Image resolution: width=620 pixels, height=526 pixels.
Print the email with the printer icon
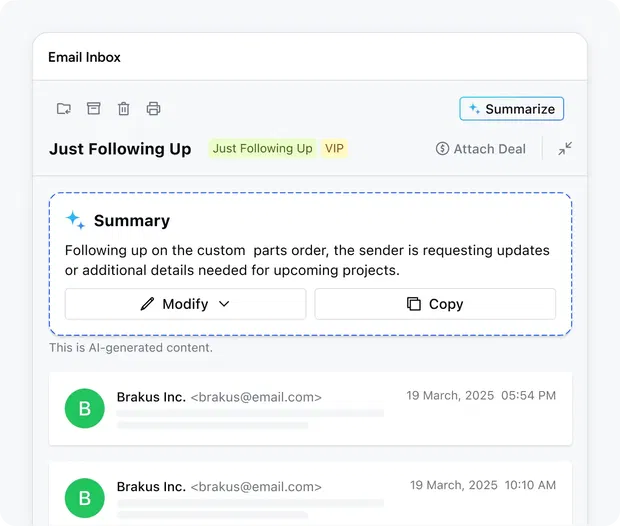153,108
